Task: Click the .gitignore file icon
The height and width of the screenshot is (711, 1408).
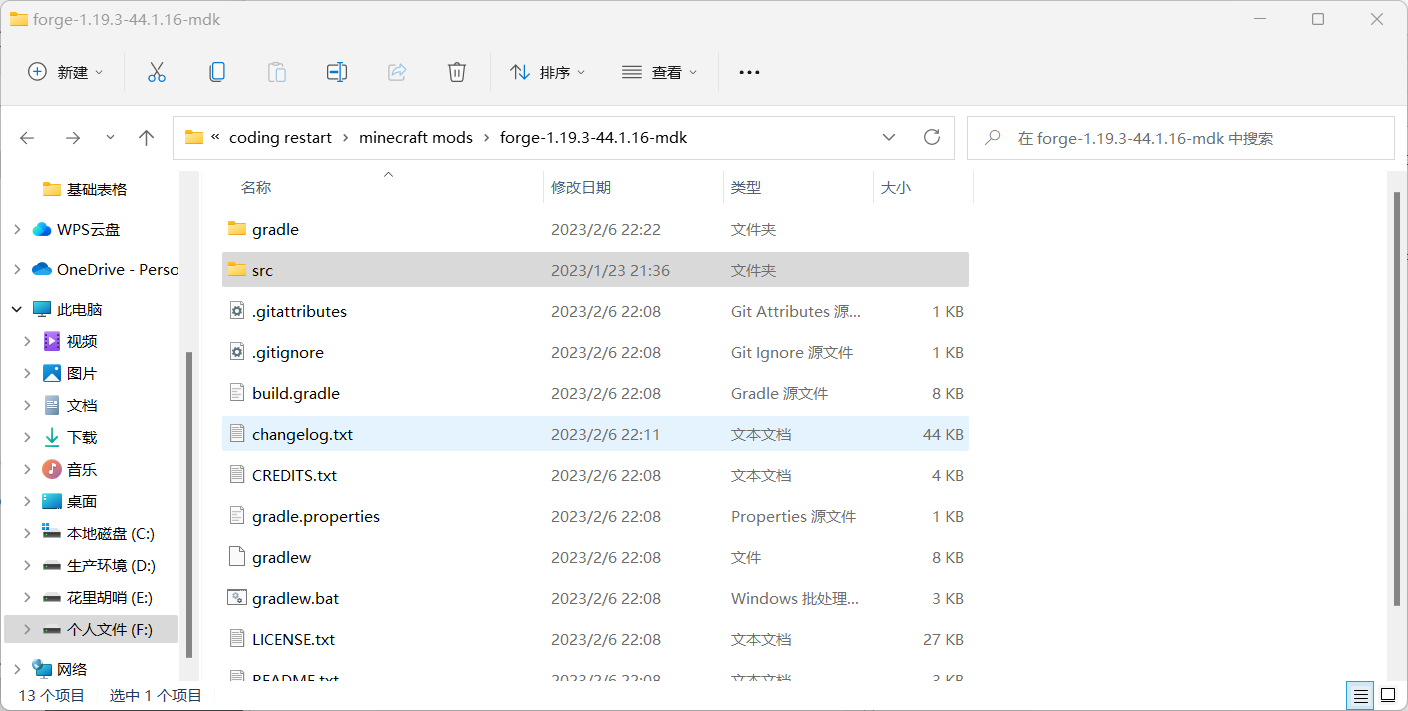Action: pyautogui.click(x=236, y=352)
